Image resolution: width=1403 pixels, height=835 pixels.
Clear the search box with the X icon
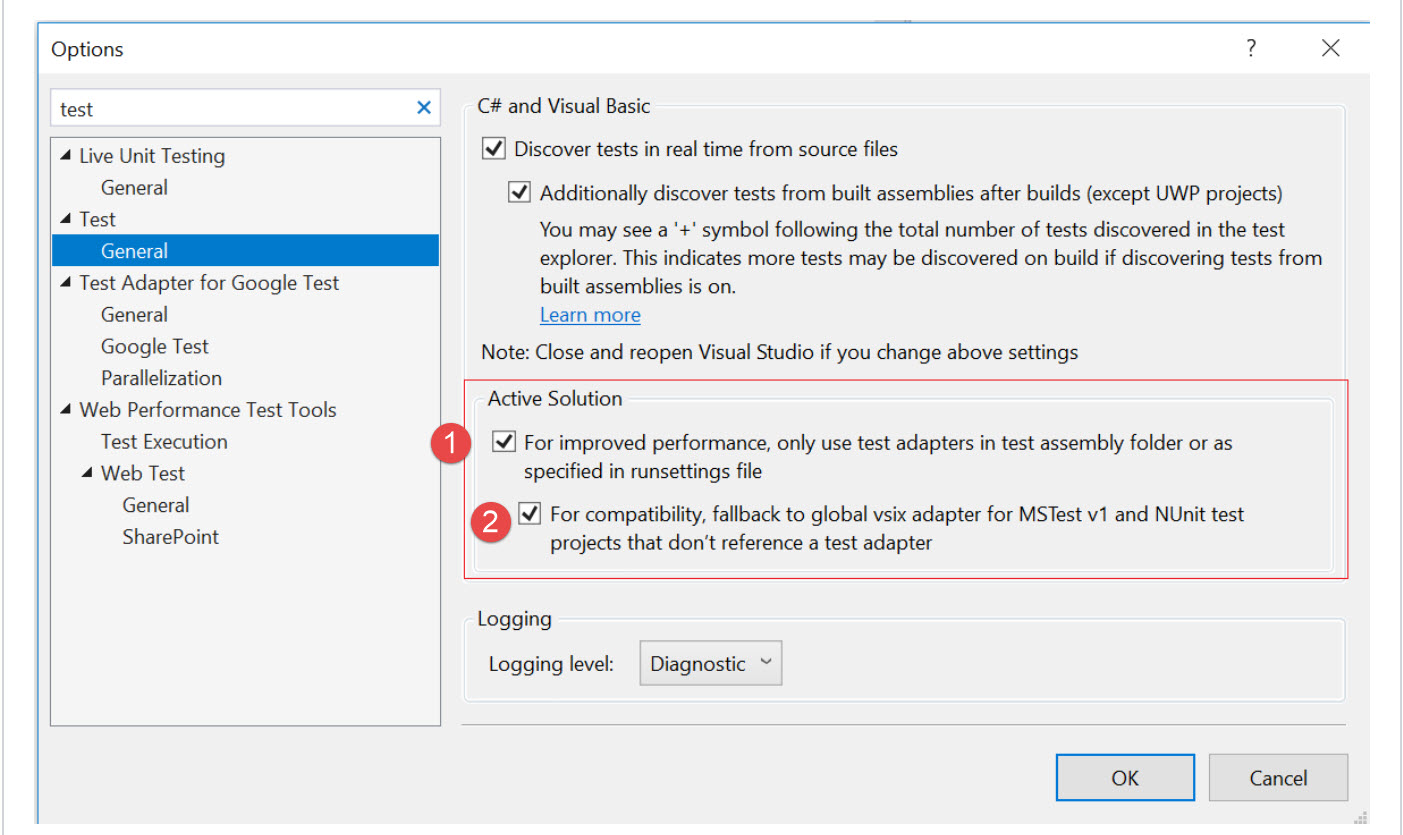coord(424,108)
